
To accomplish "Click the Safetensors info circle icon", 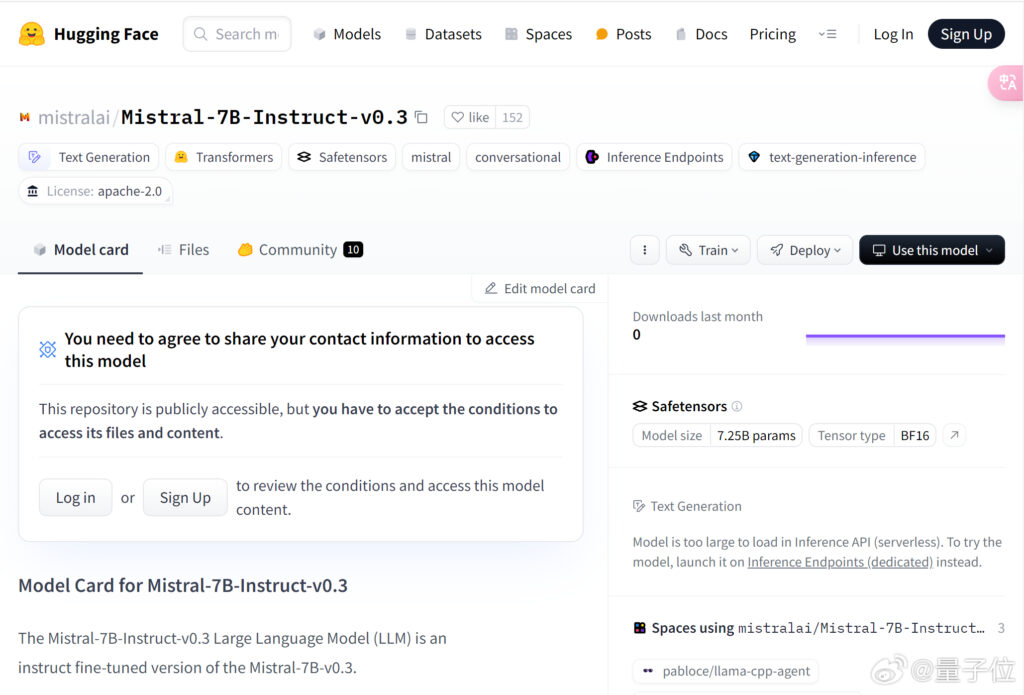I will pyautogui.click(x=737, y=406).
